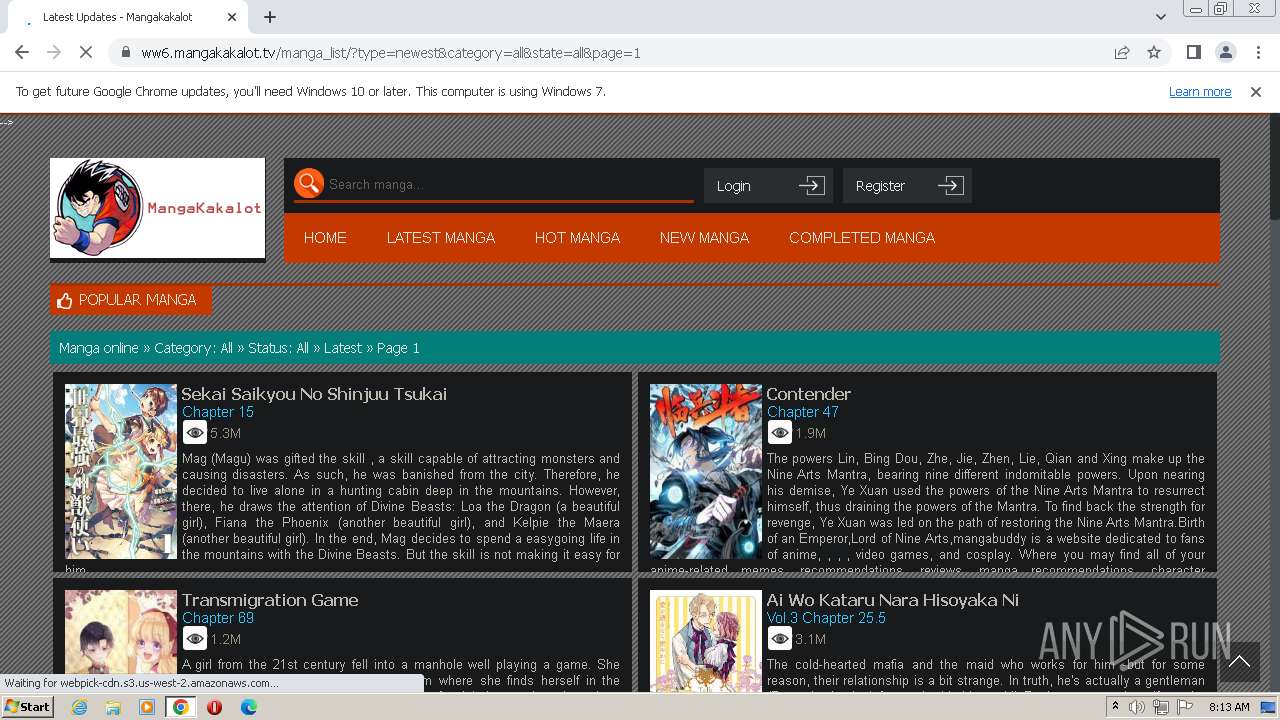
Task: Click the Contender cover thumbnail
Action: pos(706,471)
